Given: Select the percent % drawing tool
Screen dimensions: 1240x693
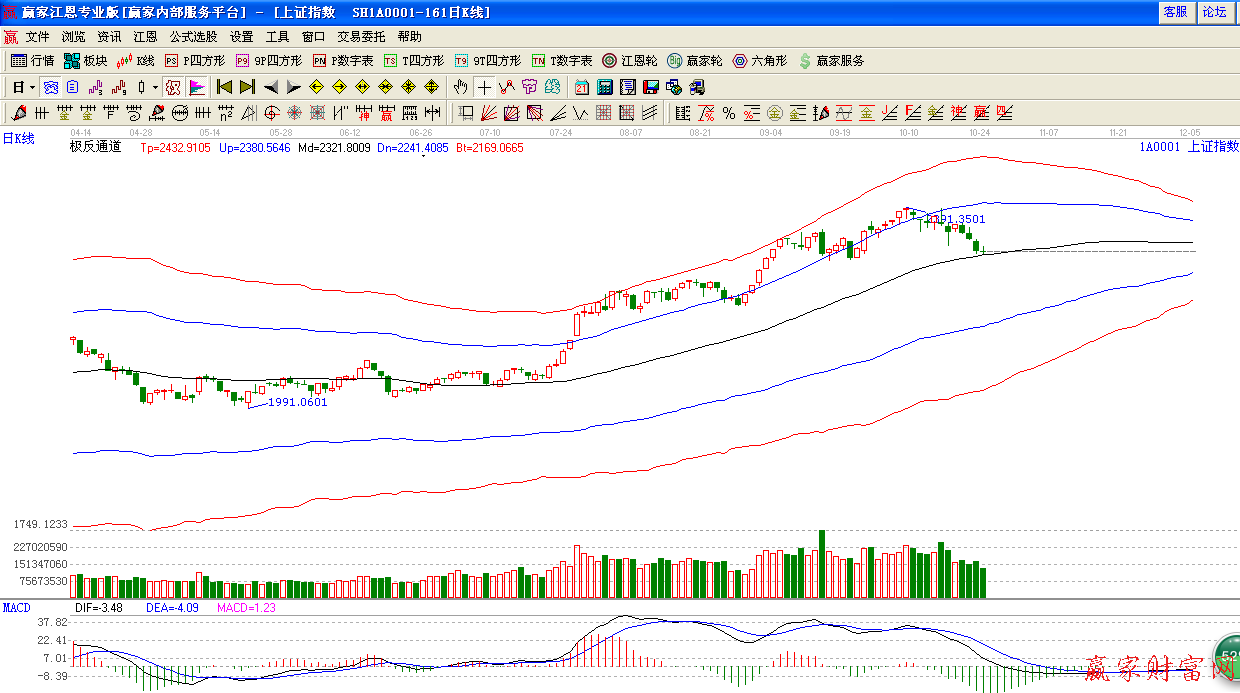Looking at the screenshot, I should click(x=729, y=113).
